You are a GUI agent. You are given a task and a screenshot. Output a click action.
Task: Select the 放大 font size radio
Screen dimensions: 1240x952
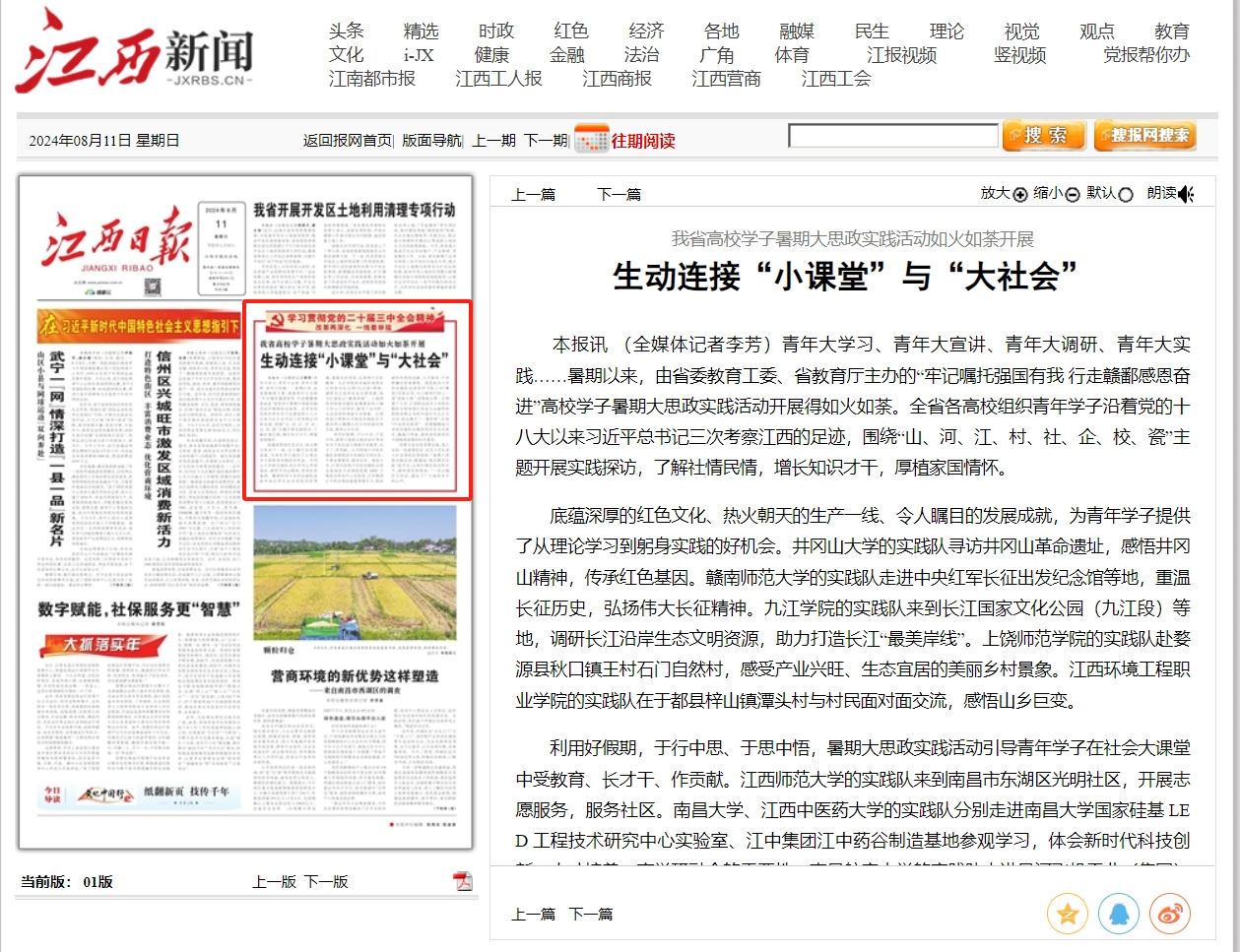click(x=1020, y=195)
